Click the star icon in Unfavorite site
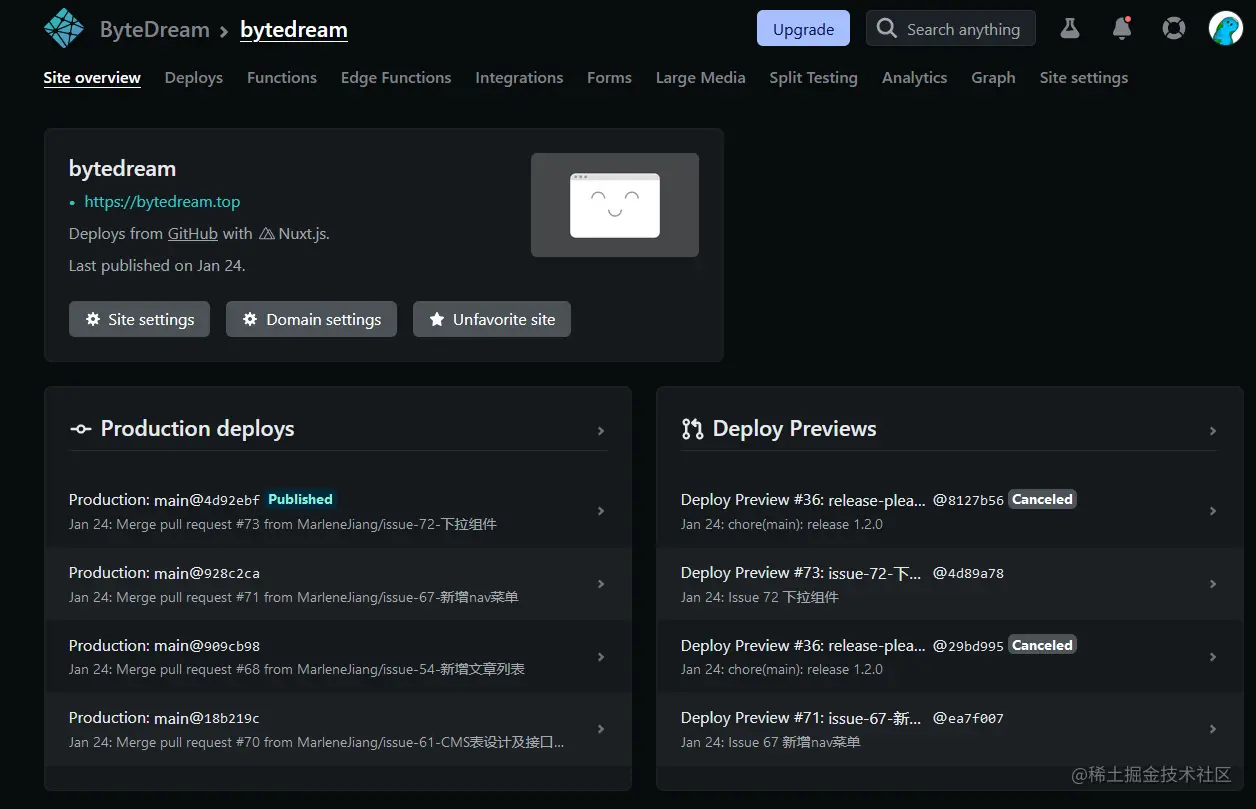The image size is (1256, 809). coord(437,319)
